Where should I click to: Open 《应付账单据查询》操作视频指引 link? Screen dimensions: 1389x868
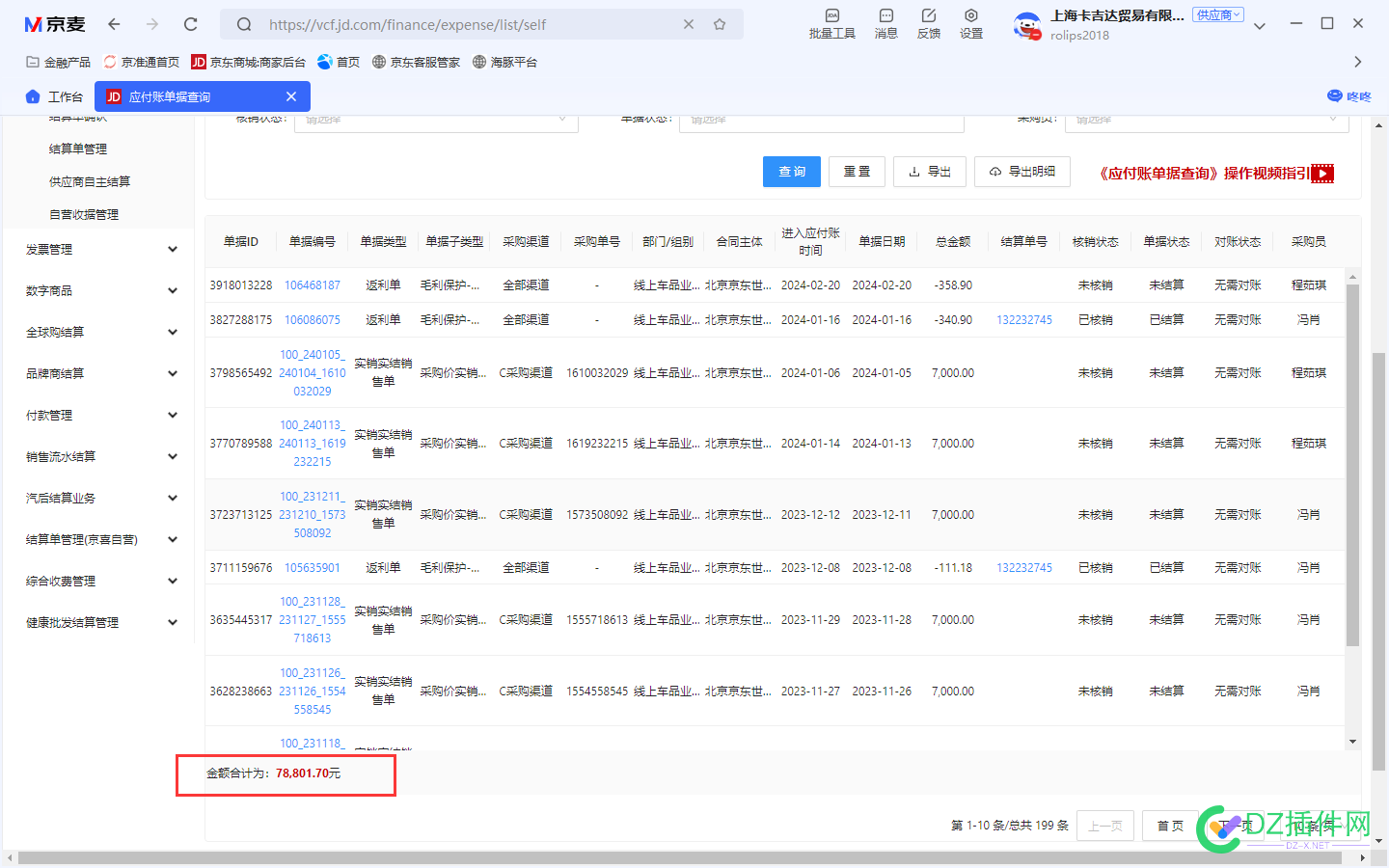click(1204, 174)
